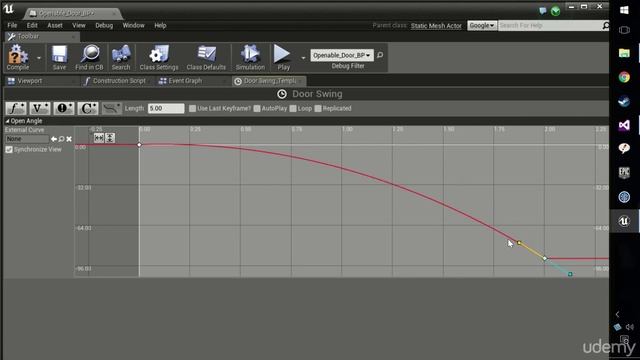
Task: Open Epic Games Launcher from taskbar
Action: [x=624, y=173]
